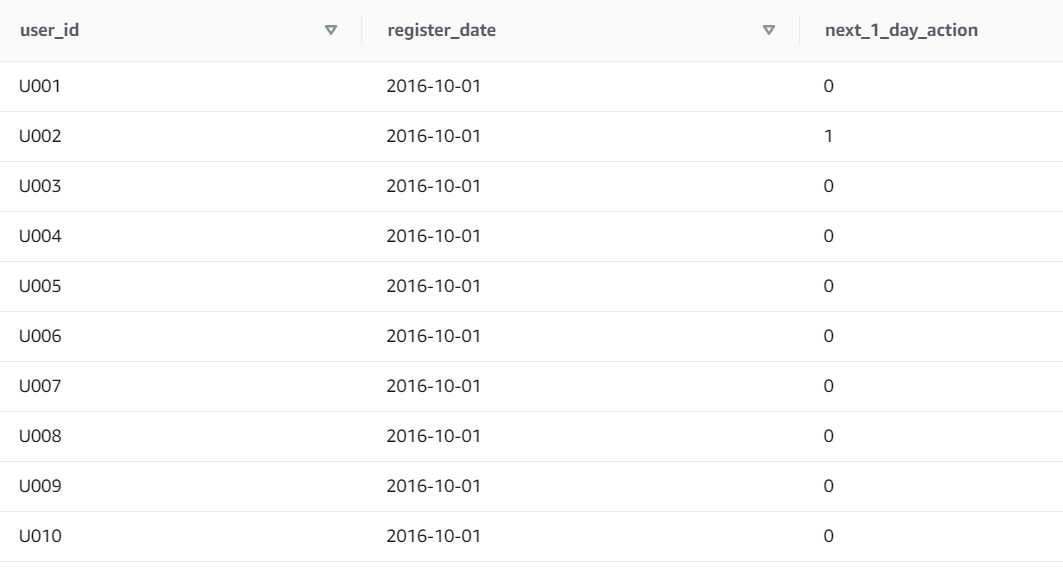Sort by the user_id column header
The width and height of the screenshot is (1063, 570).
click(51, 31)
